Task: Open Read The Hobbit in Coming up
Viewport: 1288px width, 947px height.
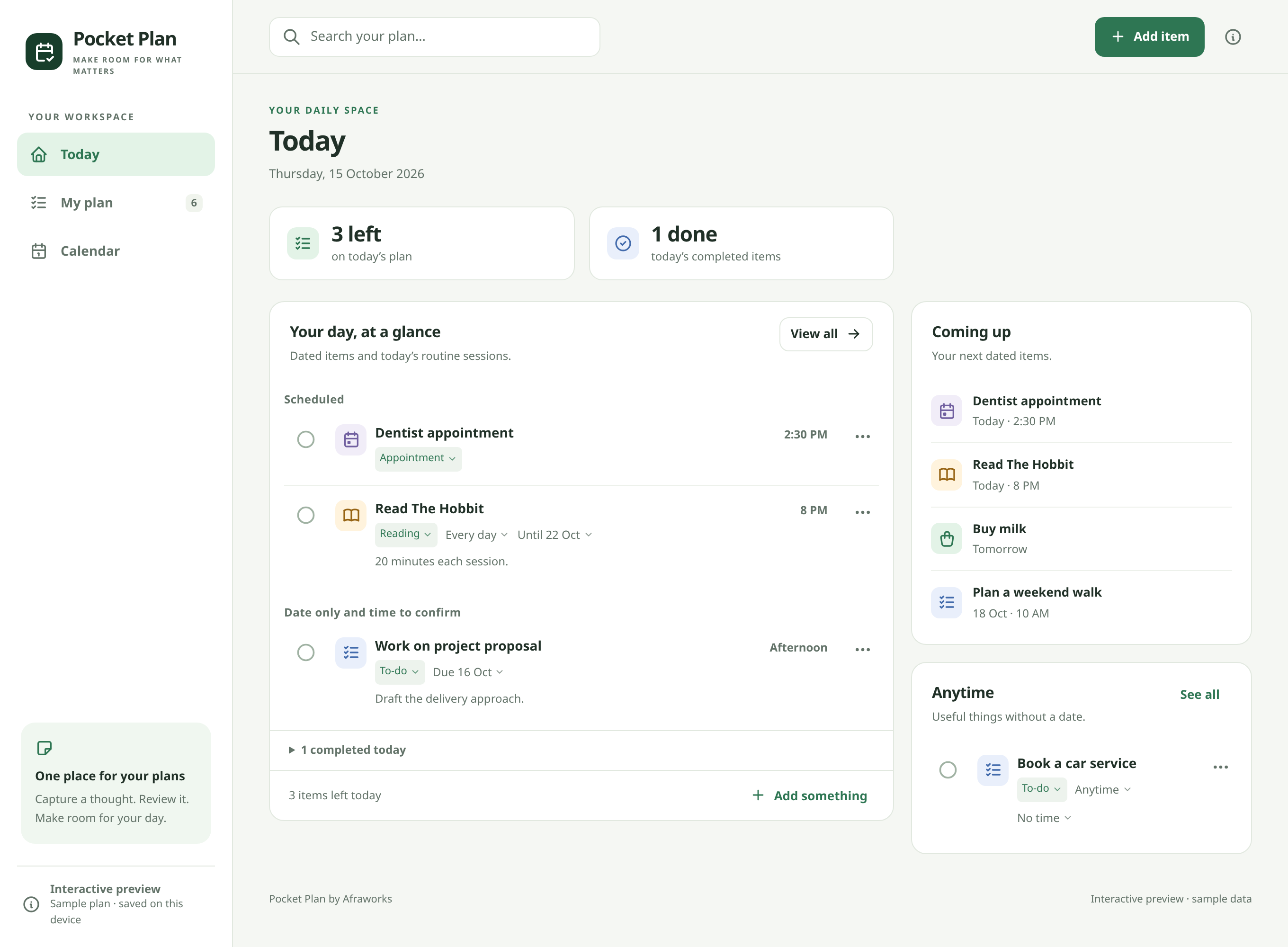Action: click(1081, 474)
